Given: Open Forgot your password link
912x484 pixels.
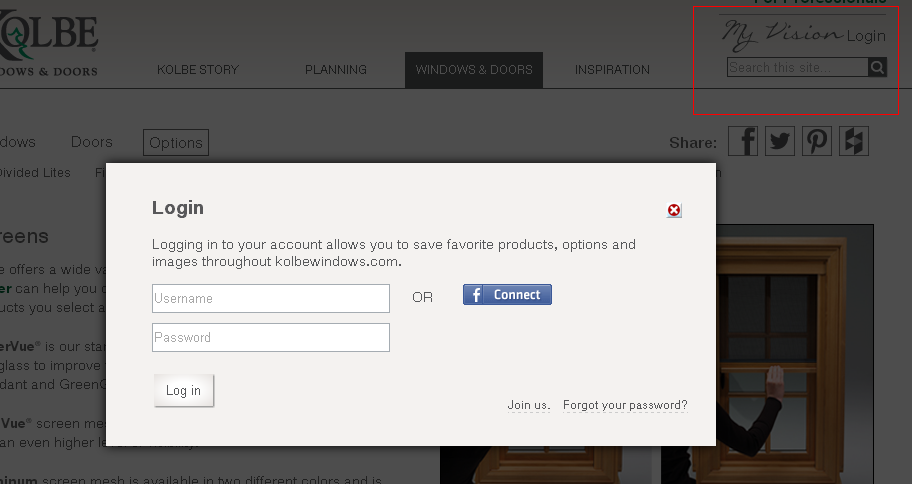Looking at the screenshot, I should [625, 405].
